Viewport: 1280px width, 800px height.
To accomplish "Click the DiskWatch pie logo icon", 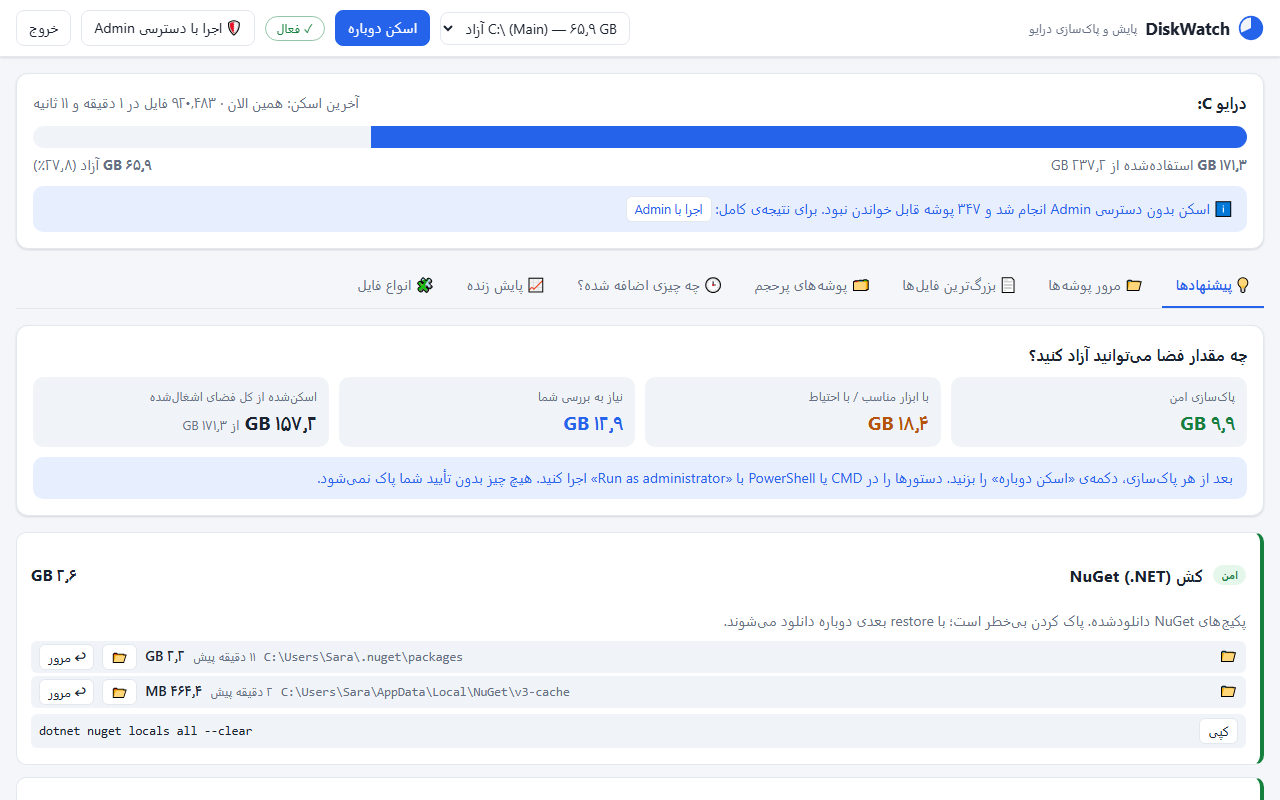I will (1251, 28).
